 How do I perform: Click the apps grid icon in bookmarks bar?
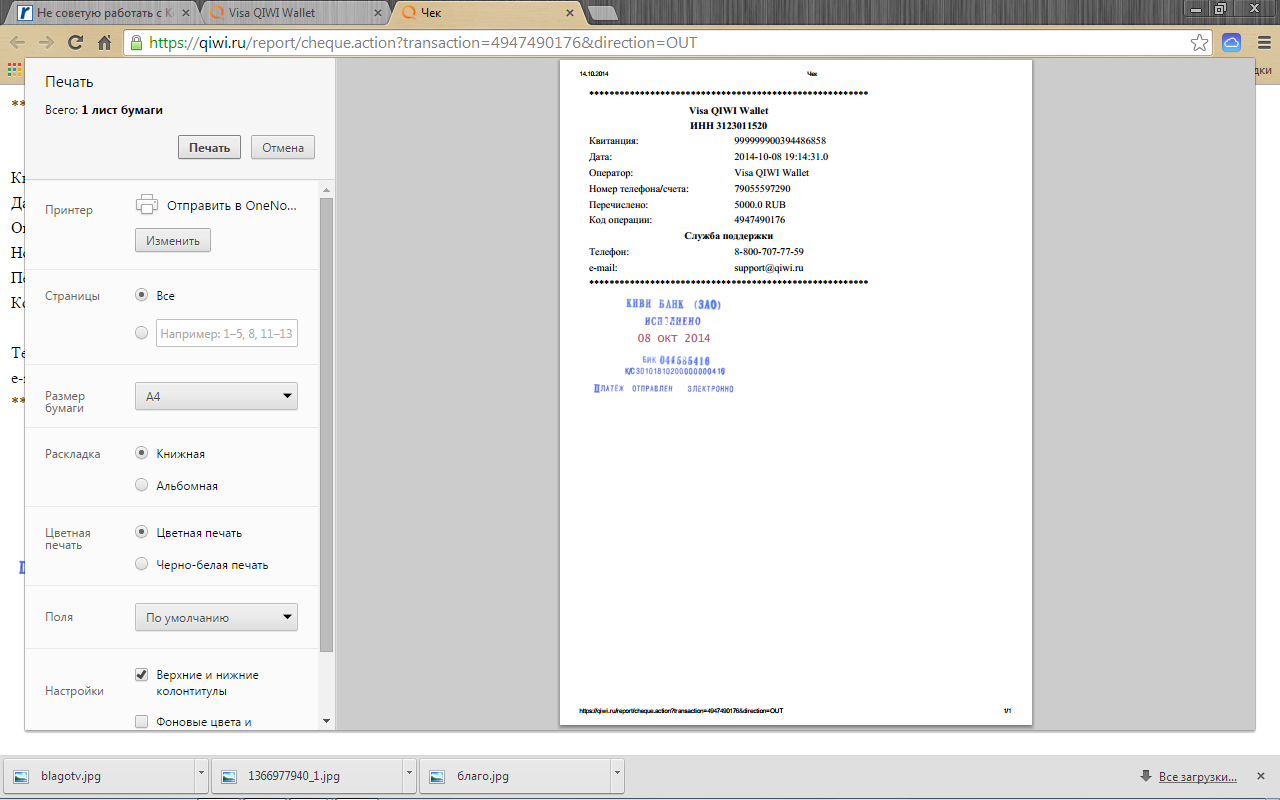[x=14, y=70]
